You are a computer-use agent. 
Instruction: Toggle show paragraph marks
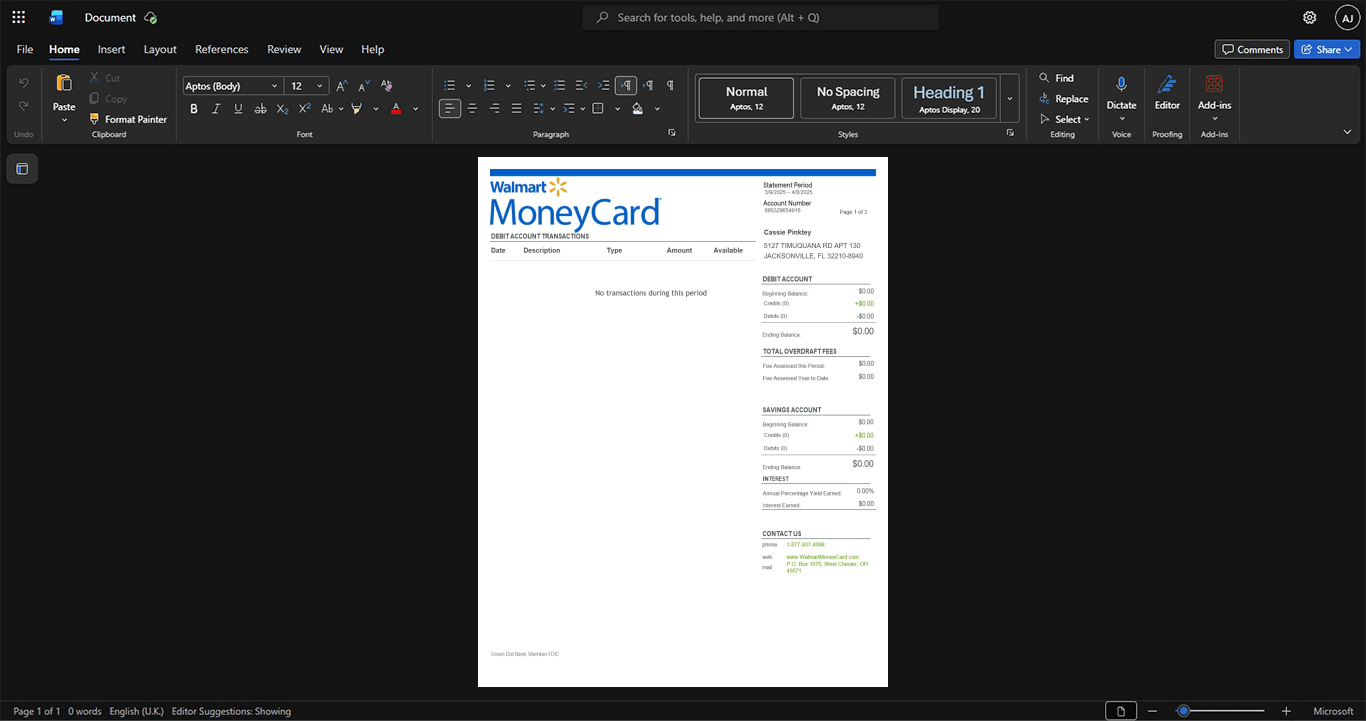pyautogui.click(x=670, y=86)
